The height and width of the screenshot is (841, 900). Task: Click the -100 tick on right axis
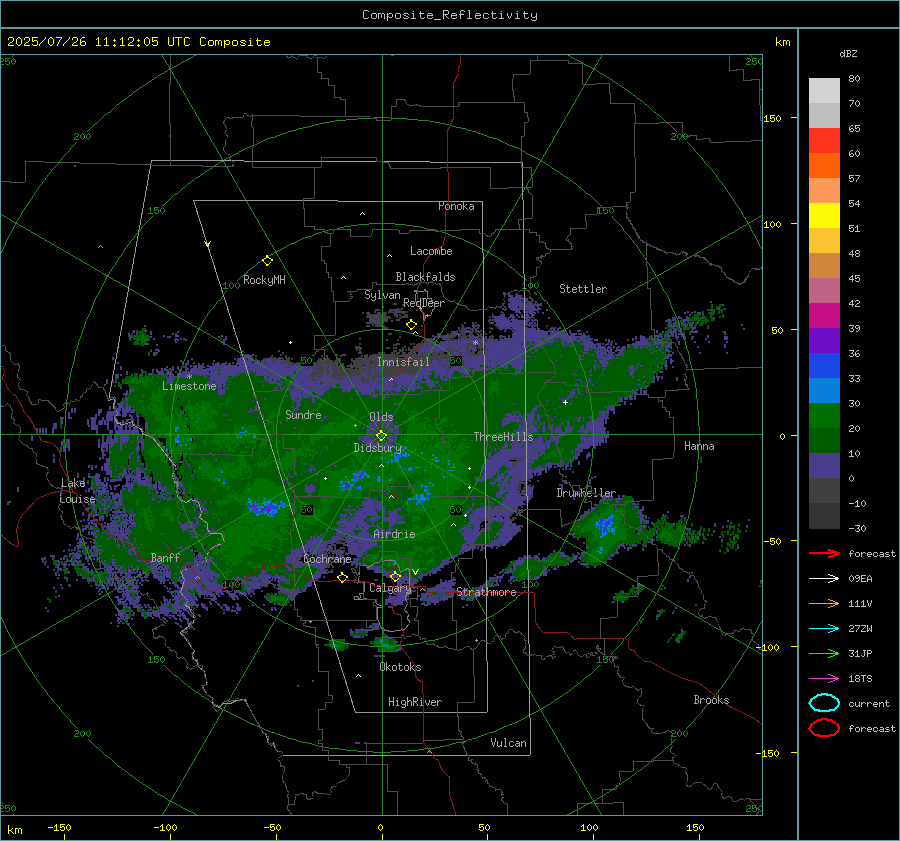tap(767, 647)
